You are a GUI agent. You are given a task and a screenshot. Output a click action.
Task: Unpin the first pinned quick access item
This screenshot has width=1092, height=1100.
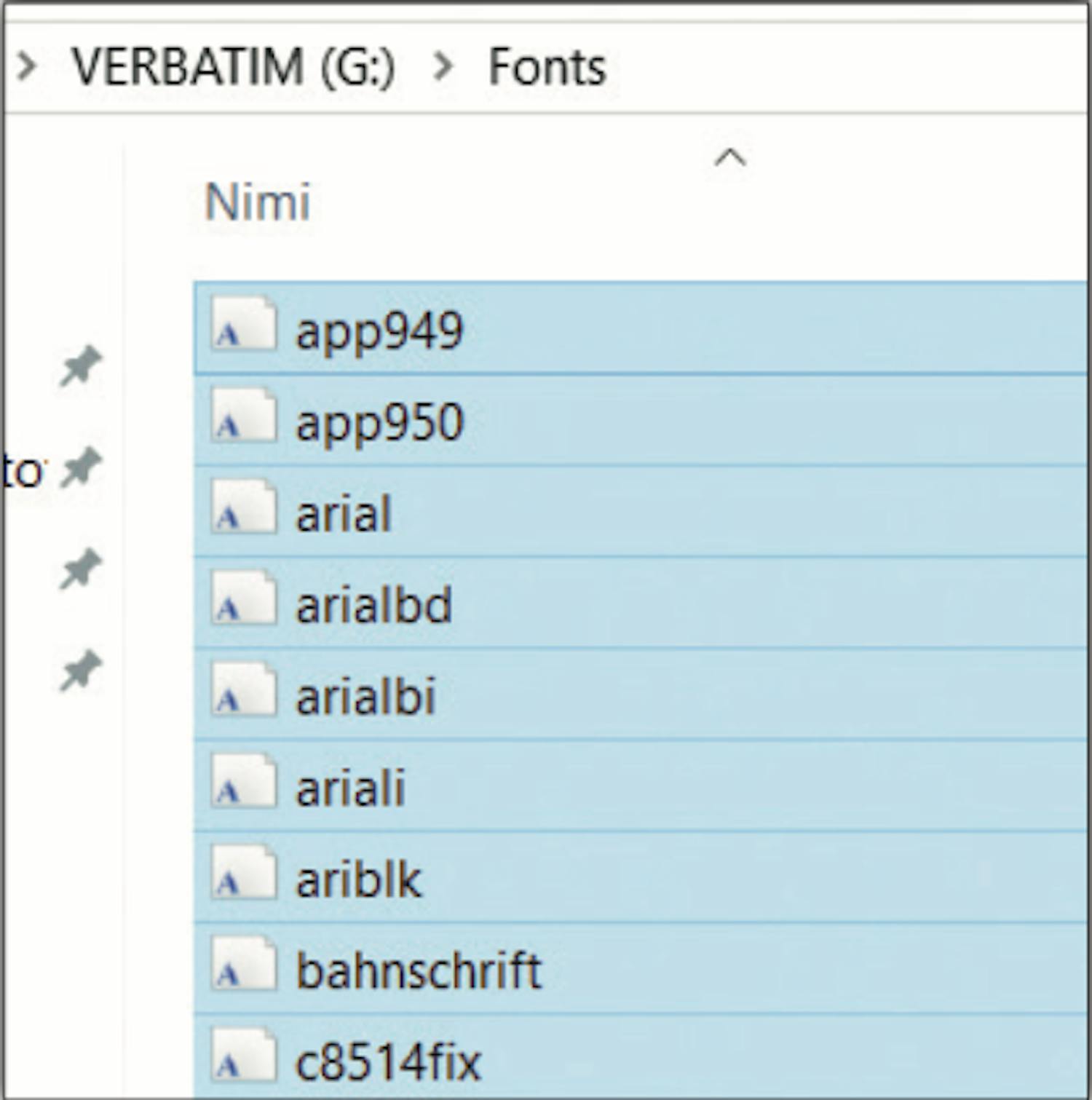point(80,365)
